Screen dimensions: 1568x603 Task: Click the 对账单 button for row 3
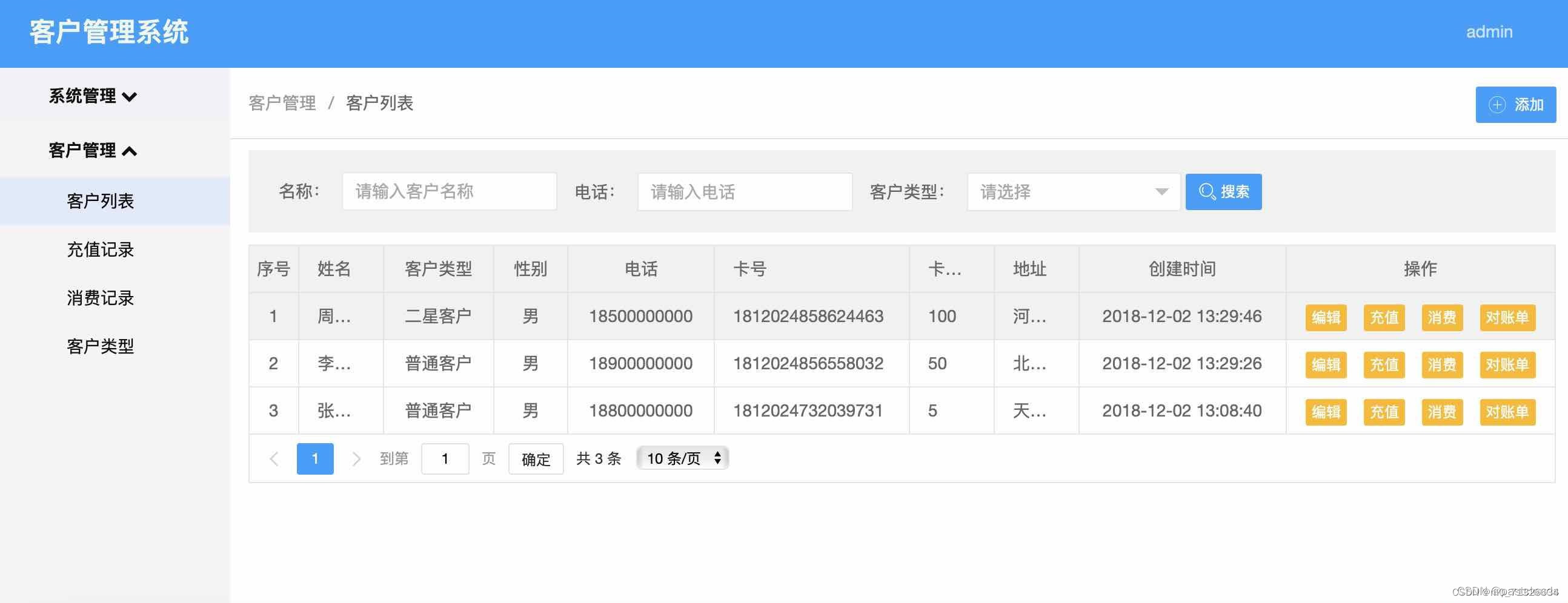click(1507, 411)
